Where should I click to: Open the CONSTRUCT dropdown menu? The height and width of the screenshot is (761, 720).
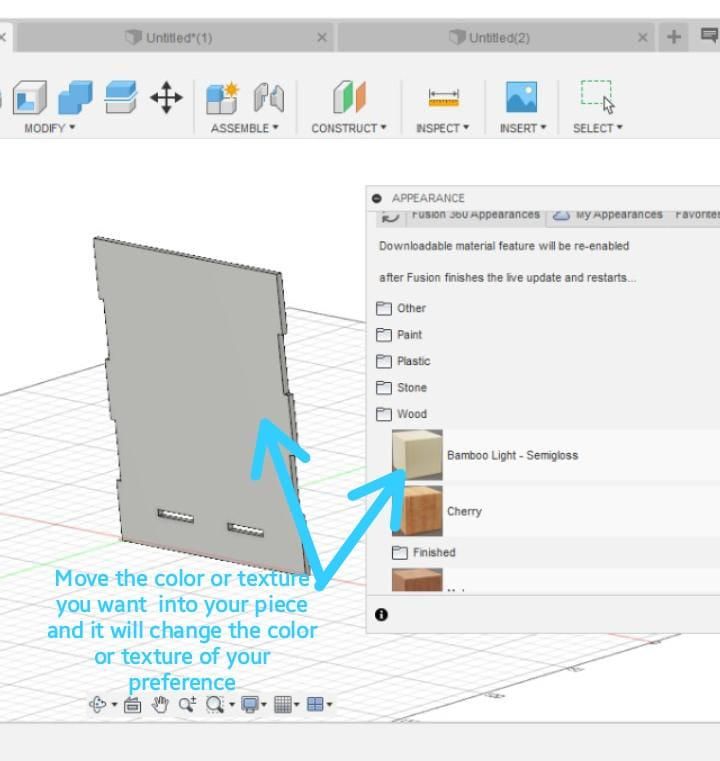click(x=349, y=128)
